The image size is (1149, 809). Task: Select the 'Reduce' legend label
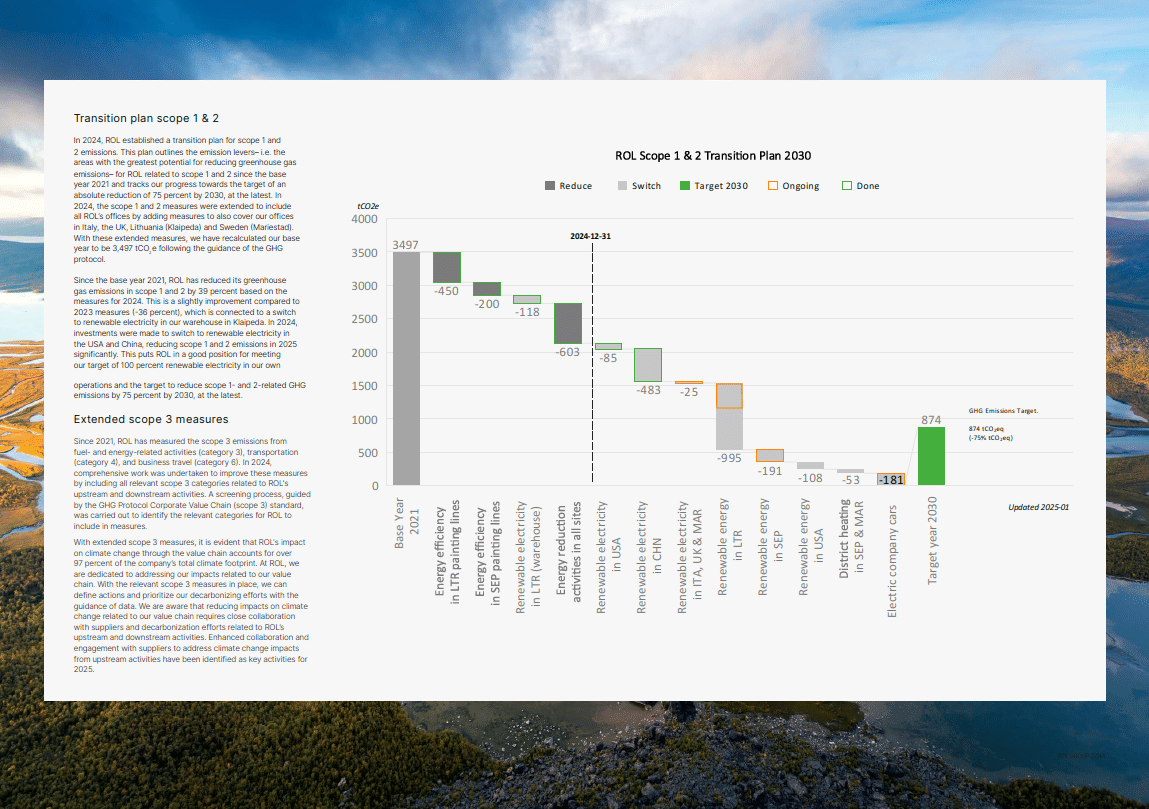(575, 186)
